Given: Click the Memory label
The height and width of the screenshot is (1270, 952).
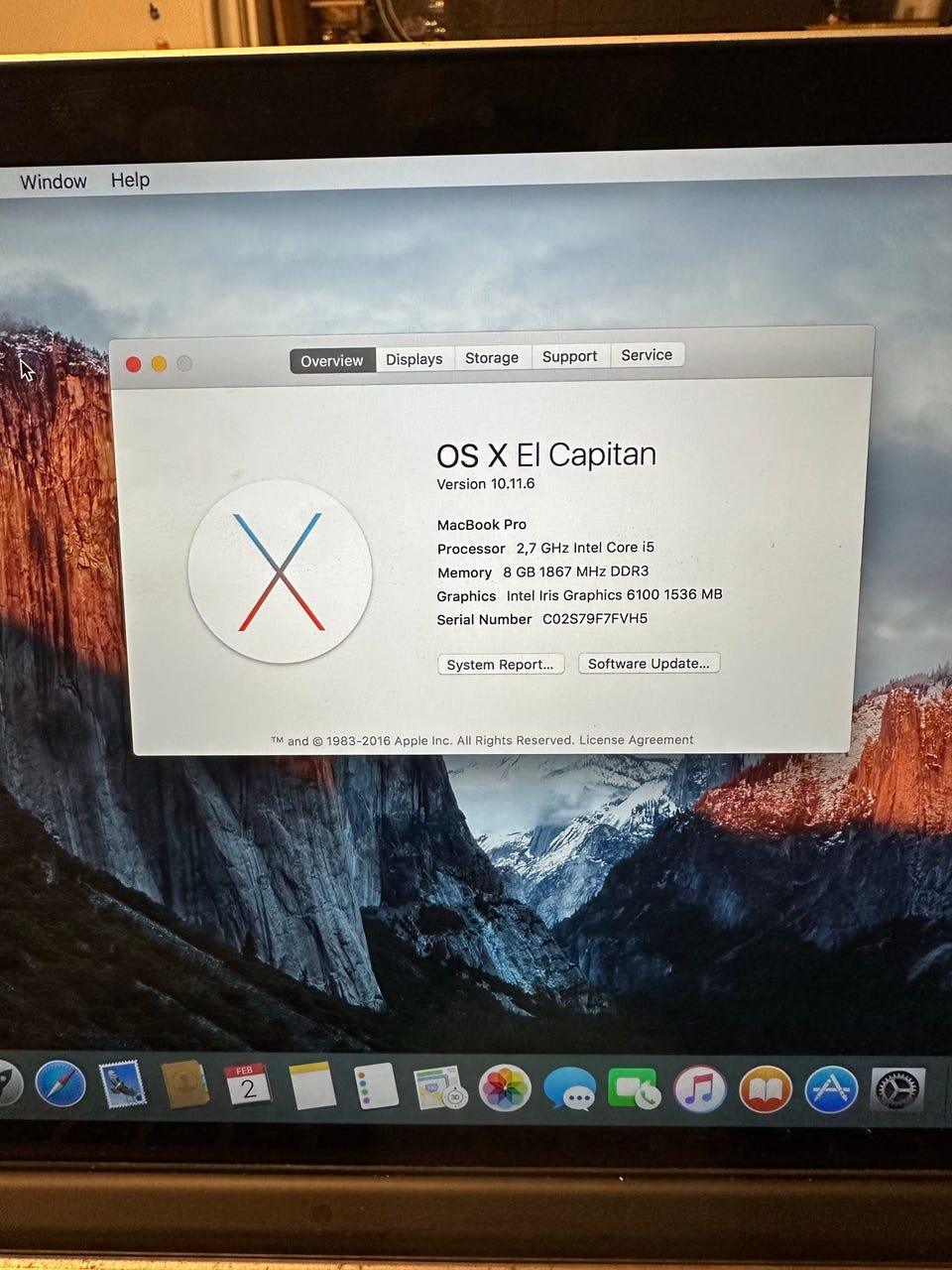Looking at the screenshot, I should coord(464,572).
